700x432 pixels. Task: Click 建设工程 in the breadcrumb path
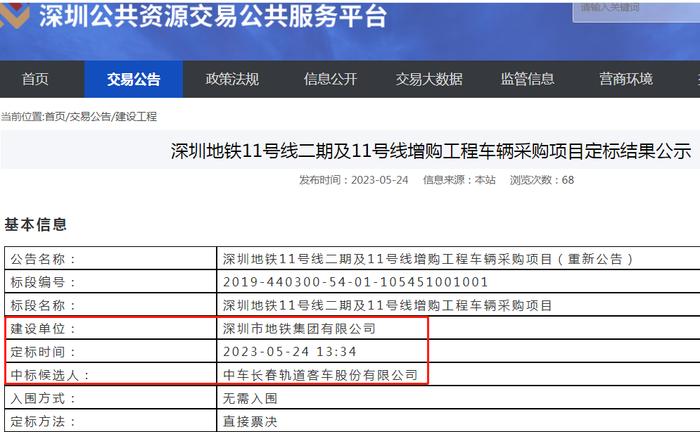pyautogui.click(x=136, y=117)
